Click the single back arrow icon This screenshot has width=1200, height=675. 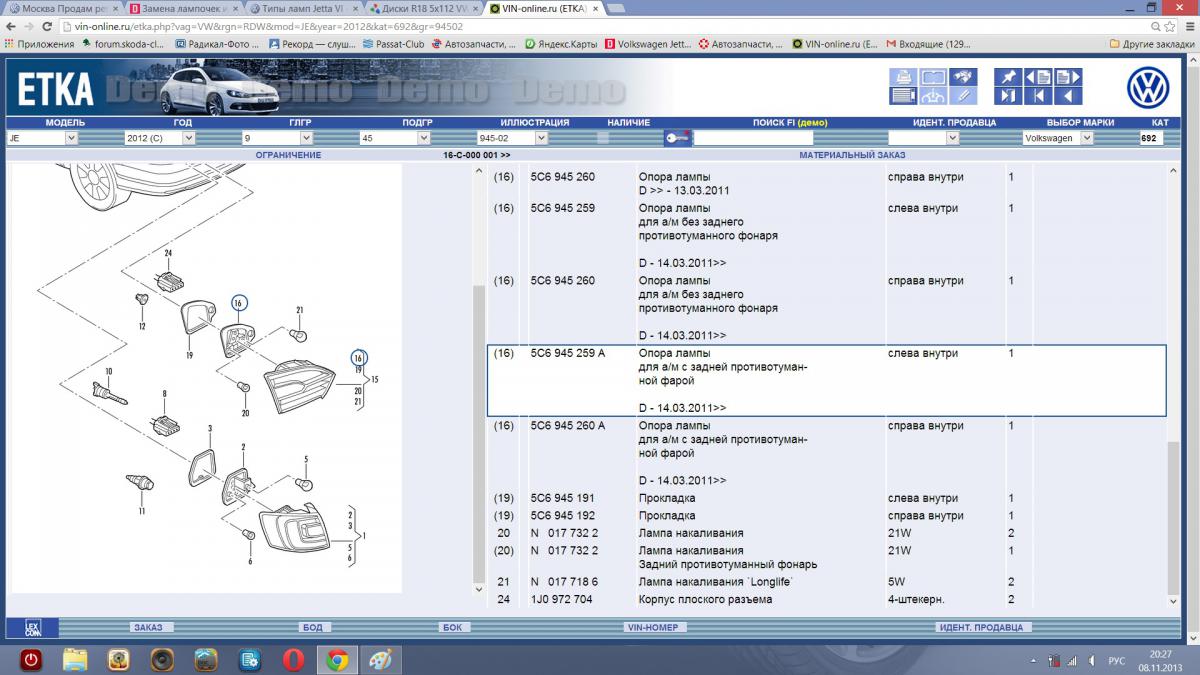click(1067, 96)
